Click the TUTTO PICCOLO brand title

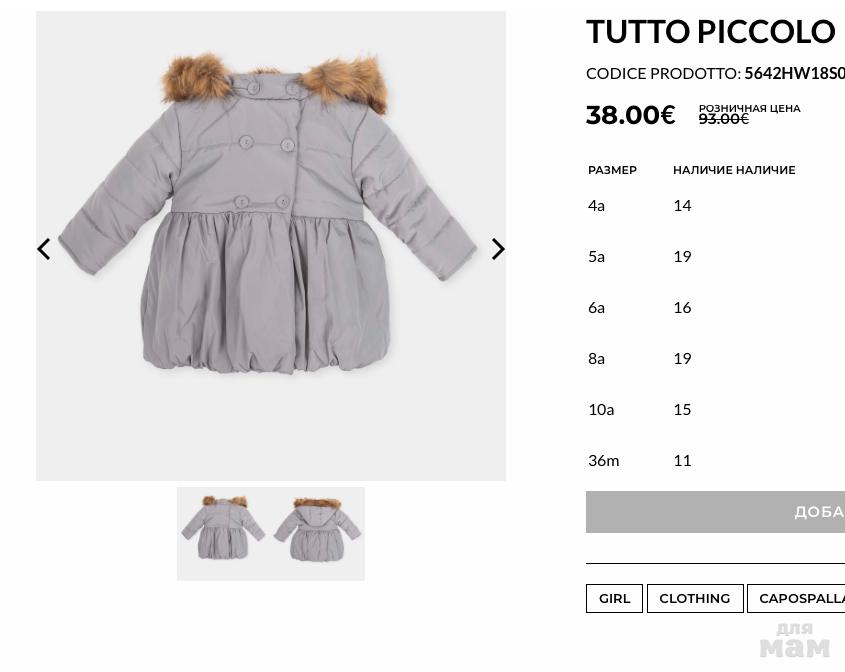711,31
